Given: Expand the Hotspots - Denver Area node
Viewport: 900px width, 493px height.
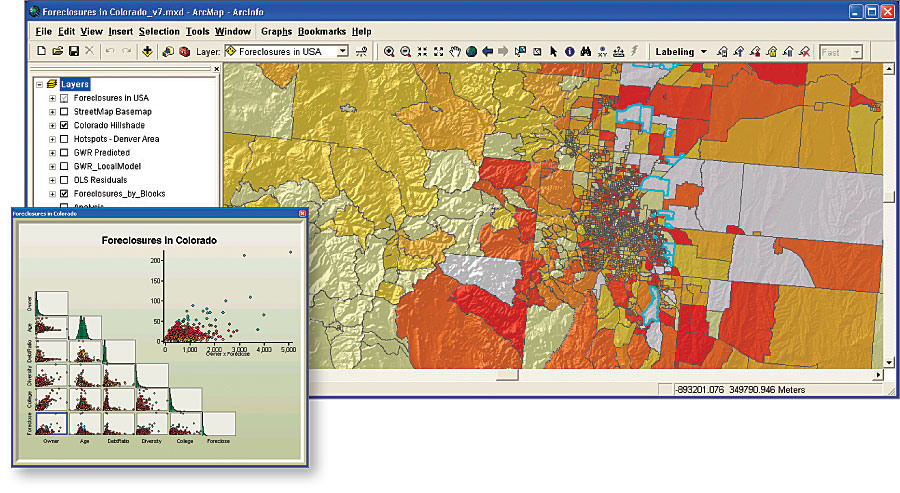Looking at the screenshot, I should point(52,139).
